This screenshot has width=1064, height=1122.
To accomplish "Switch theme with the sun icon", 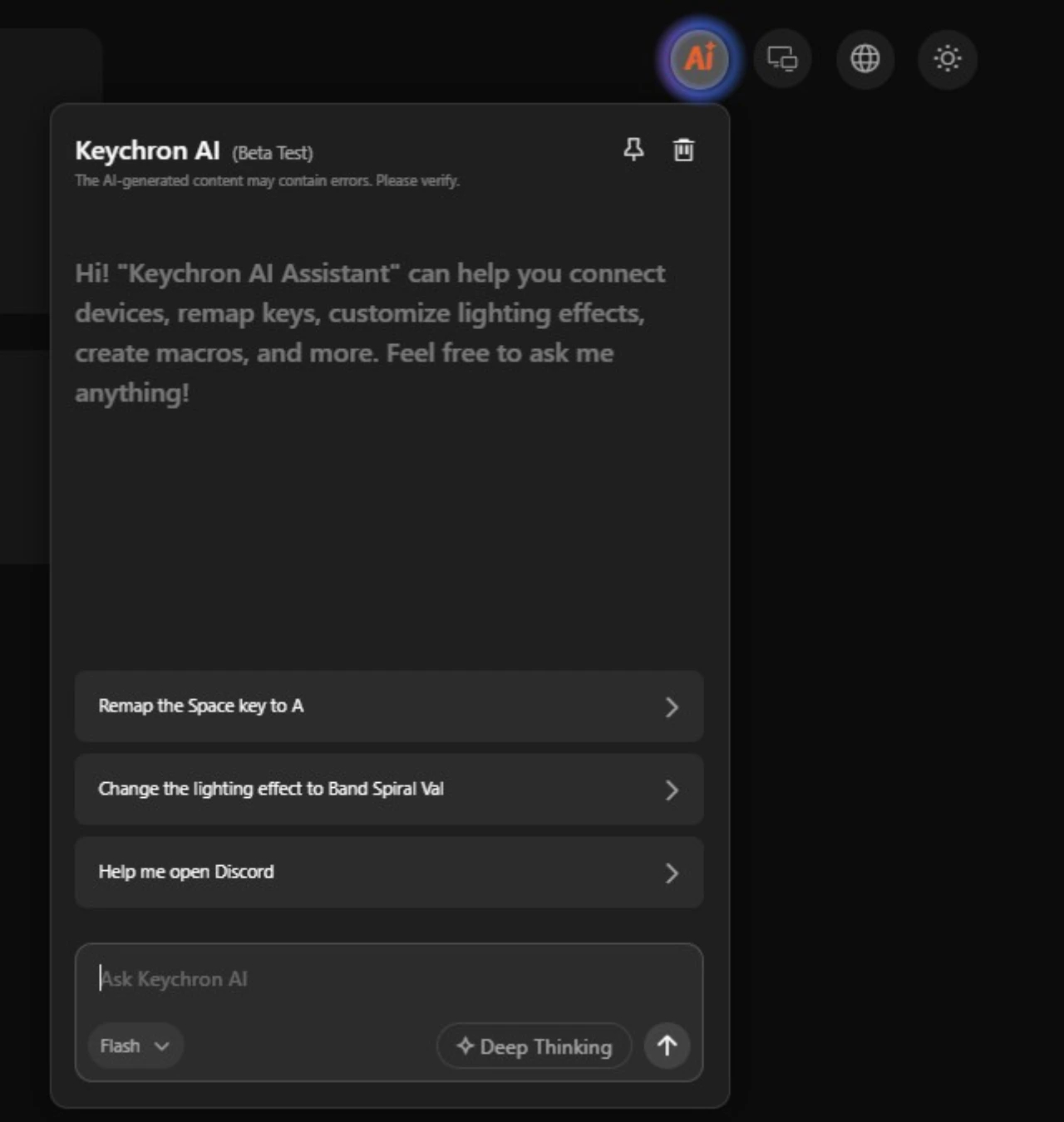I will tap(948, 58).
